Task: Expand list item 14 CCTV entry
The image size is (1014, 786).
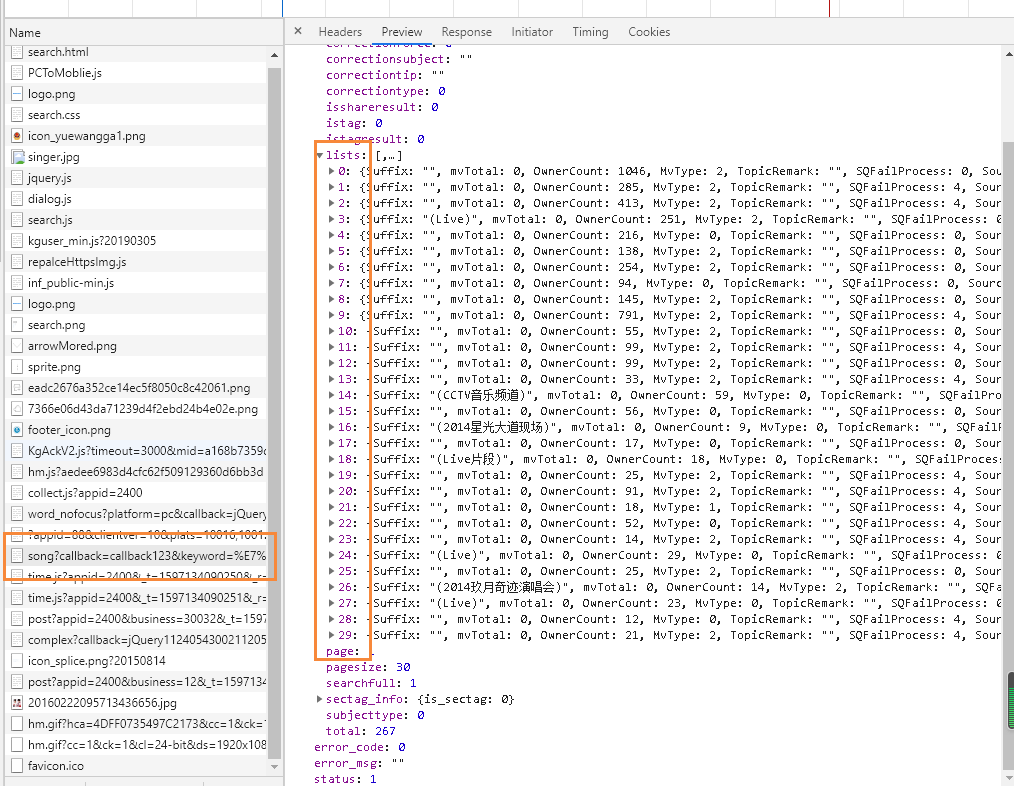Action: pyautogui.click(x=331, y=395)
